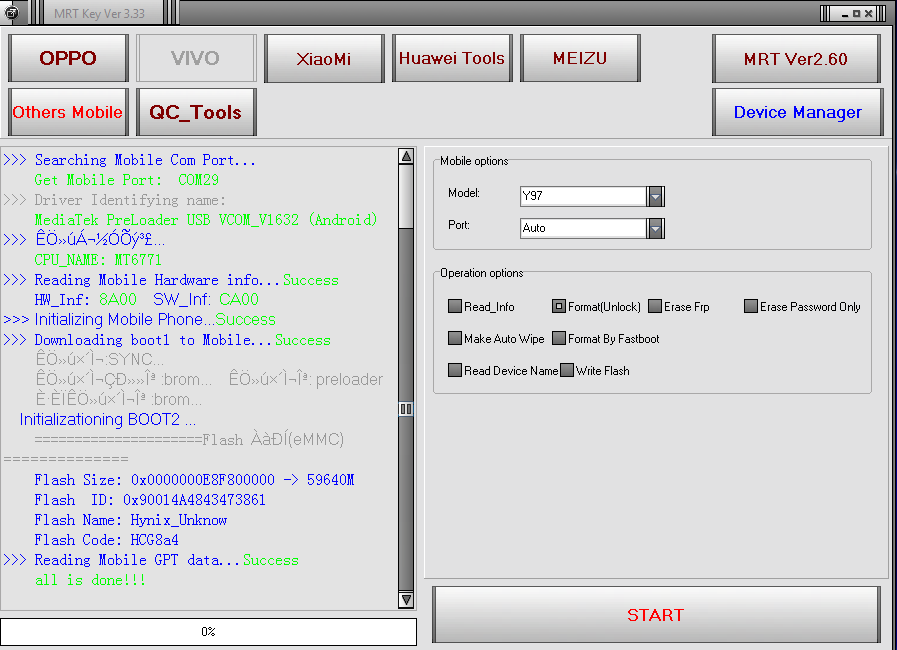Click the Port field showing Auto
The width and height of the screenshot is (897, 650).
pos(584,228)
